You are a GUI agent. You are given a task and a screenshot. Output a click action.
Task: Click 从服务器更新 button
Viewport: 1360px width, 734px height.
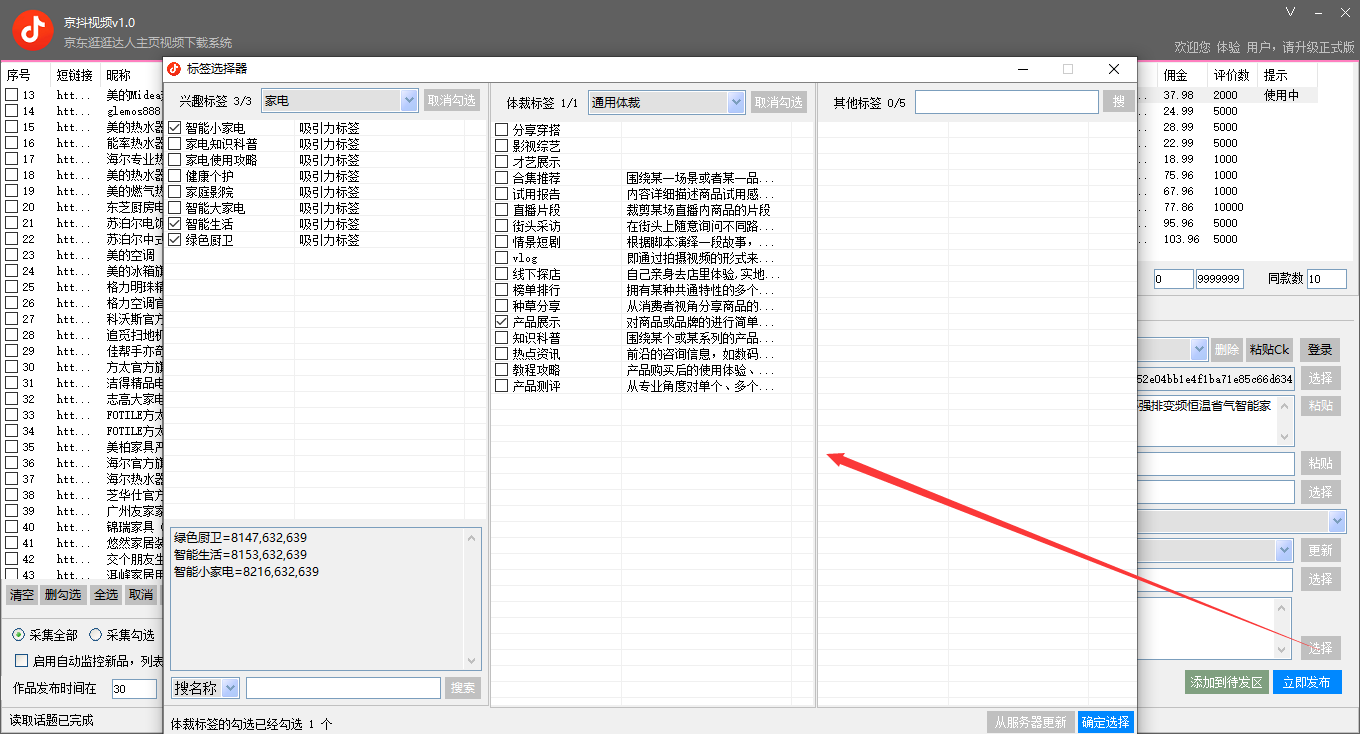pos(1030,722)
